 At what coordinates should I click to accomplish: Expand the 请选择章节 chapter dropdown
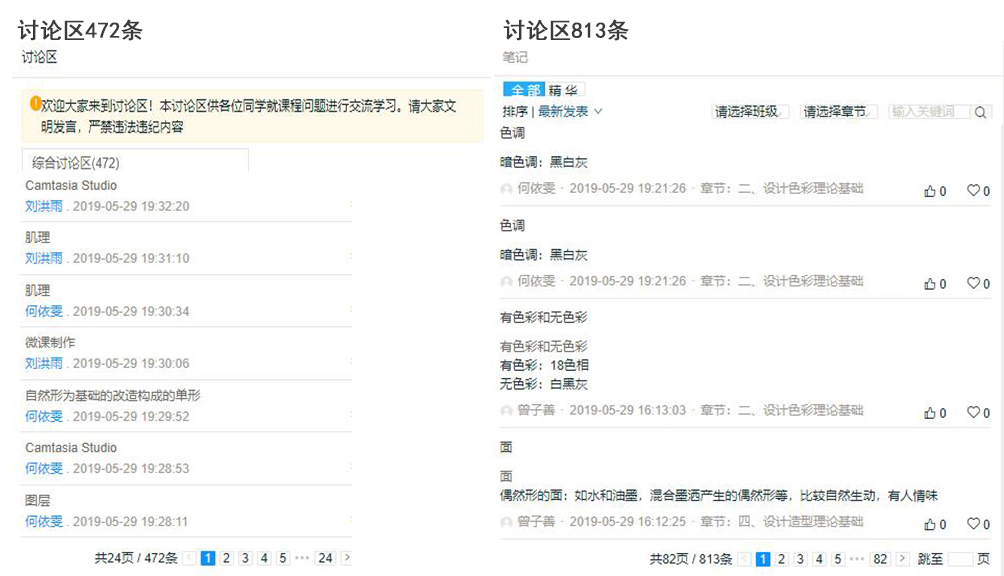[x=840, y=112]
